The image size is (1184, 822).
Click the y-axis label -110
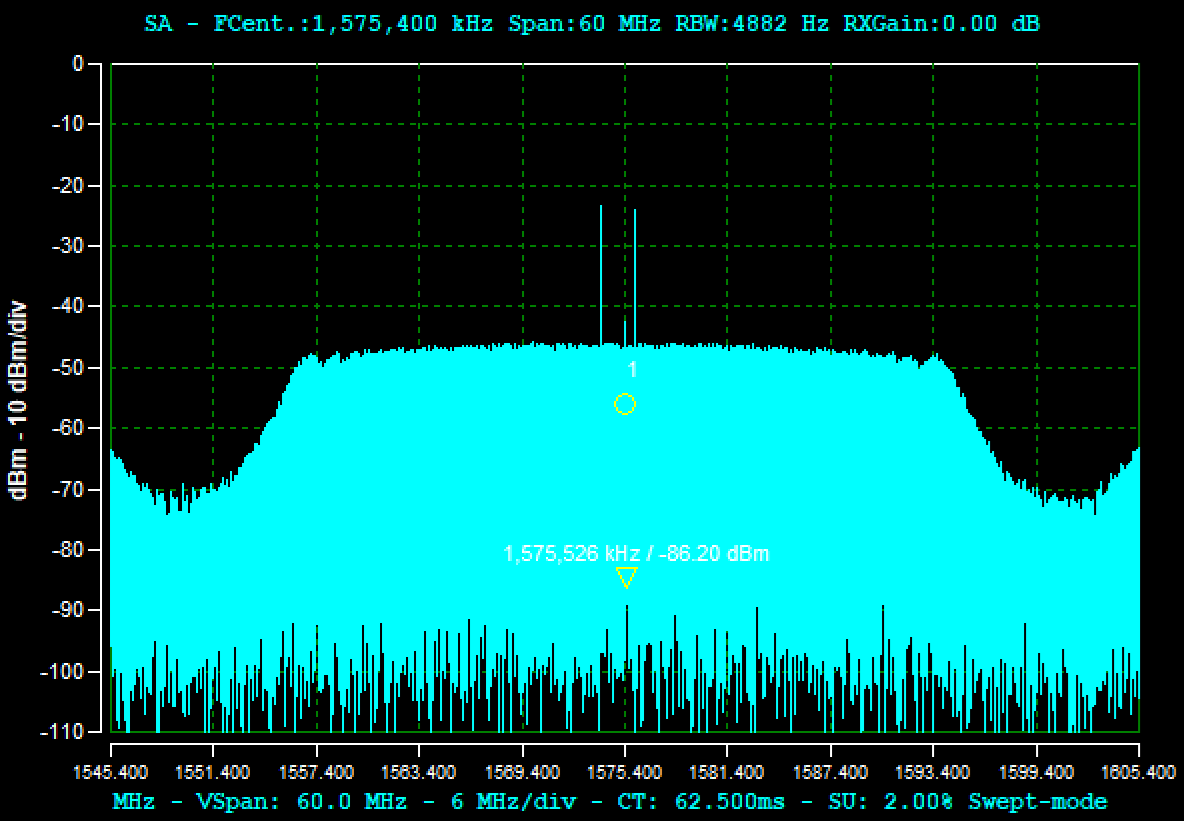point(64,731)
